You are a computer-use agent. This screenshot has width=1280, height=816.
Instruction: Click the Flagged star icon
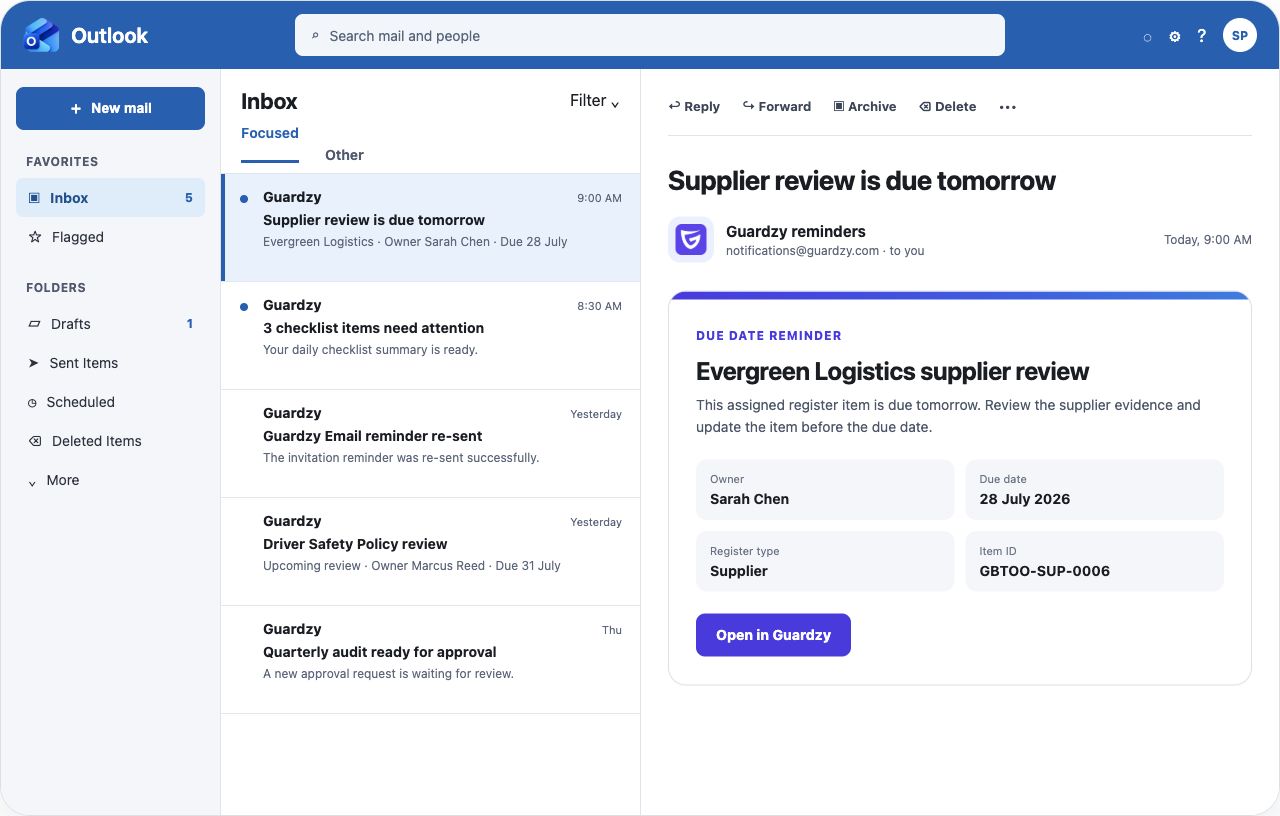tap(35, 237)
